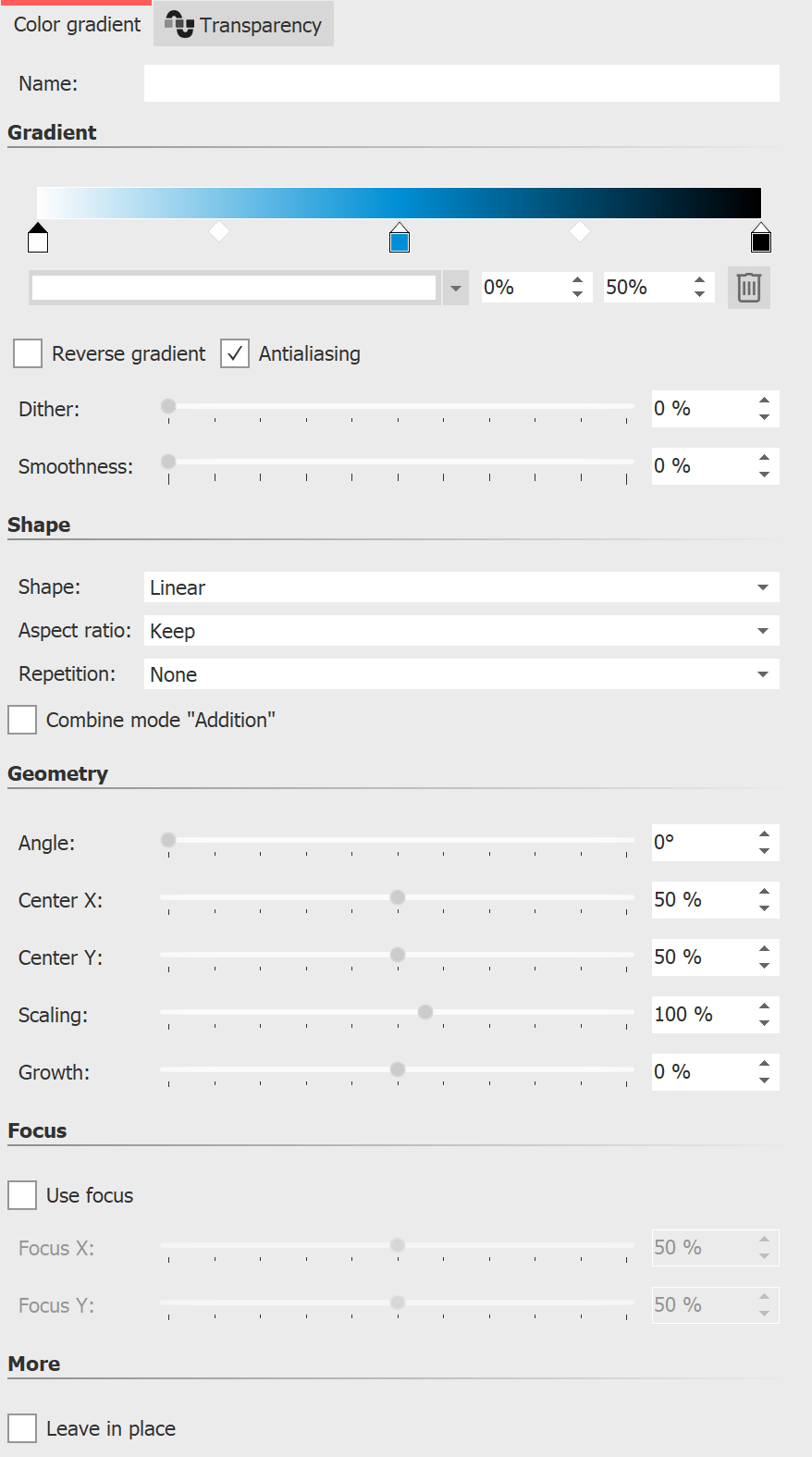Delete the selected gradient stop via trash icon
812x1457 pixels.
pyautogui.click(x=748, y=287)
